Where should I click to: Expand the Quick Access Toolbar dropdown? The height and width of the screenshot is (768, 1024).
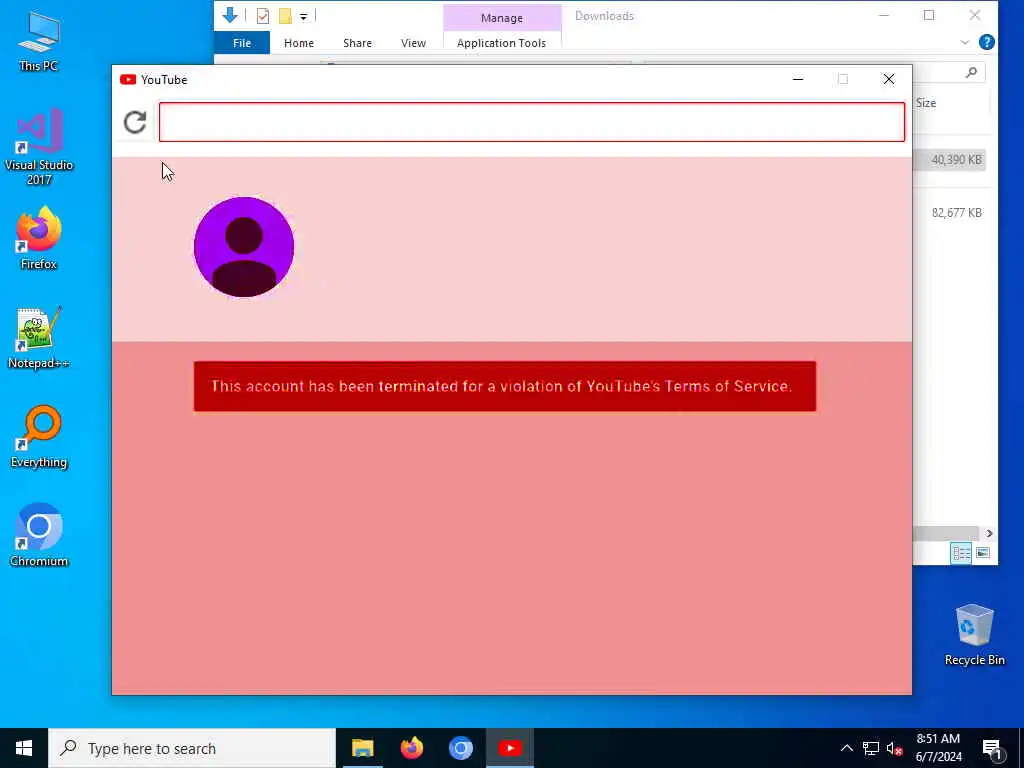pos(303,16)
